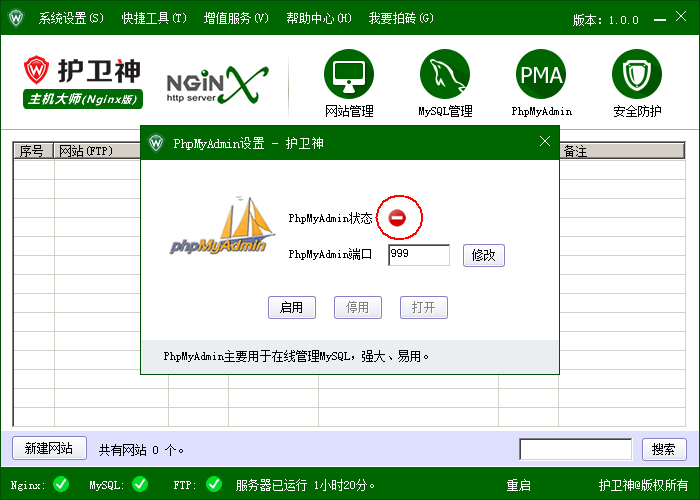Open the 帮助中心(H) menu
700x500 pixels.
pos(319,18)
